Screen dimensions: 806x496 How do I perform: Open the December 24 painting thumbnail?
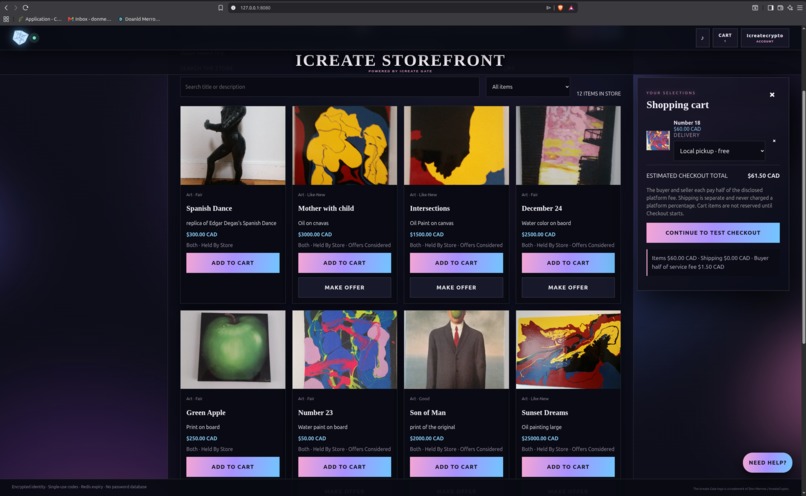(x=568, y=145)
